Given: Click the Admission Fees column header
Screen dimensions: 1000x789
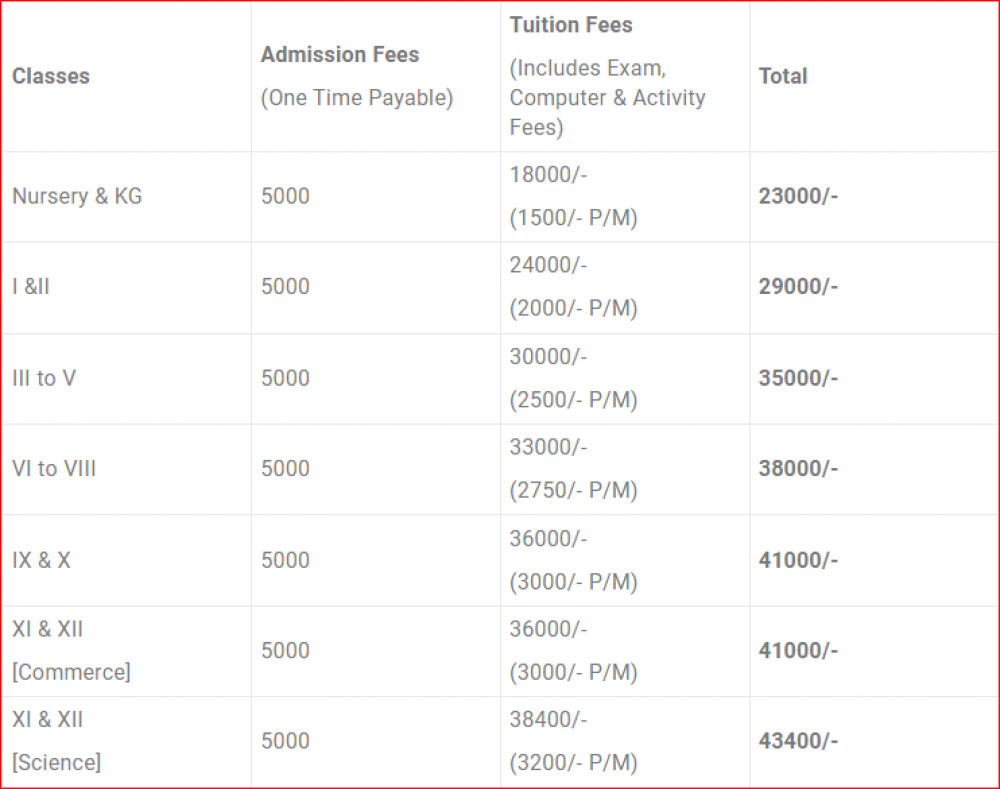Looking at the screenshot, I should (x=340, y=55).
